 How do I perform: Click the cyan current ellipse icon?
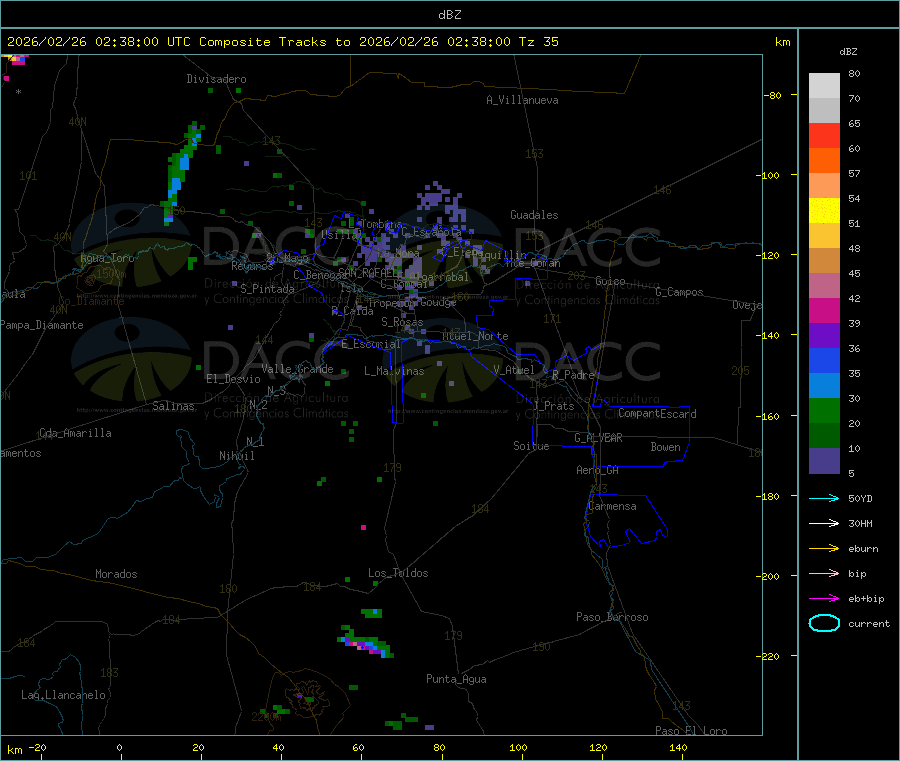point(824,623)
